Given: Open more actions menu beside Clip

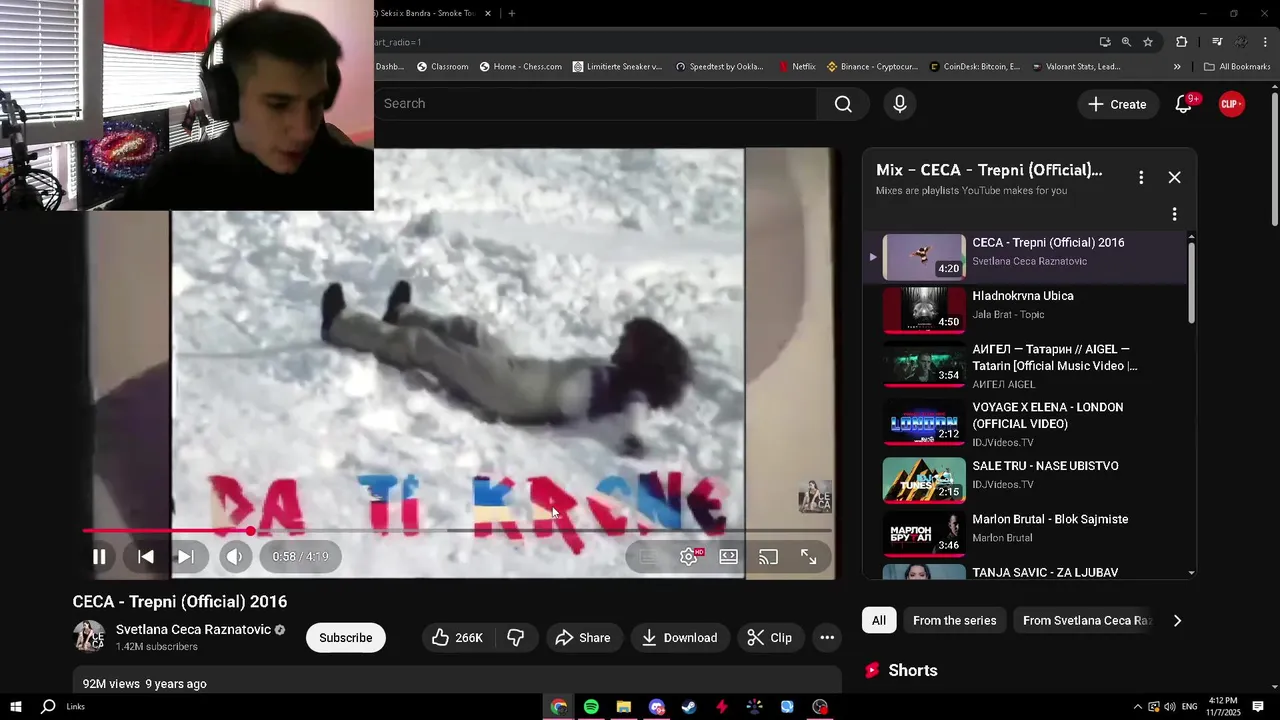Looking at the screenshot, I should pos(827,638).
